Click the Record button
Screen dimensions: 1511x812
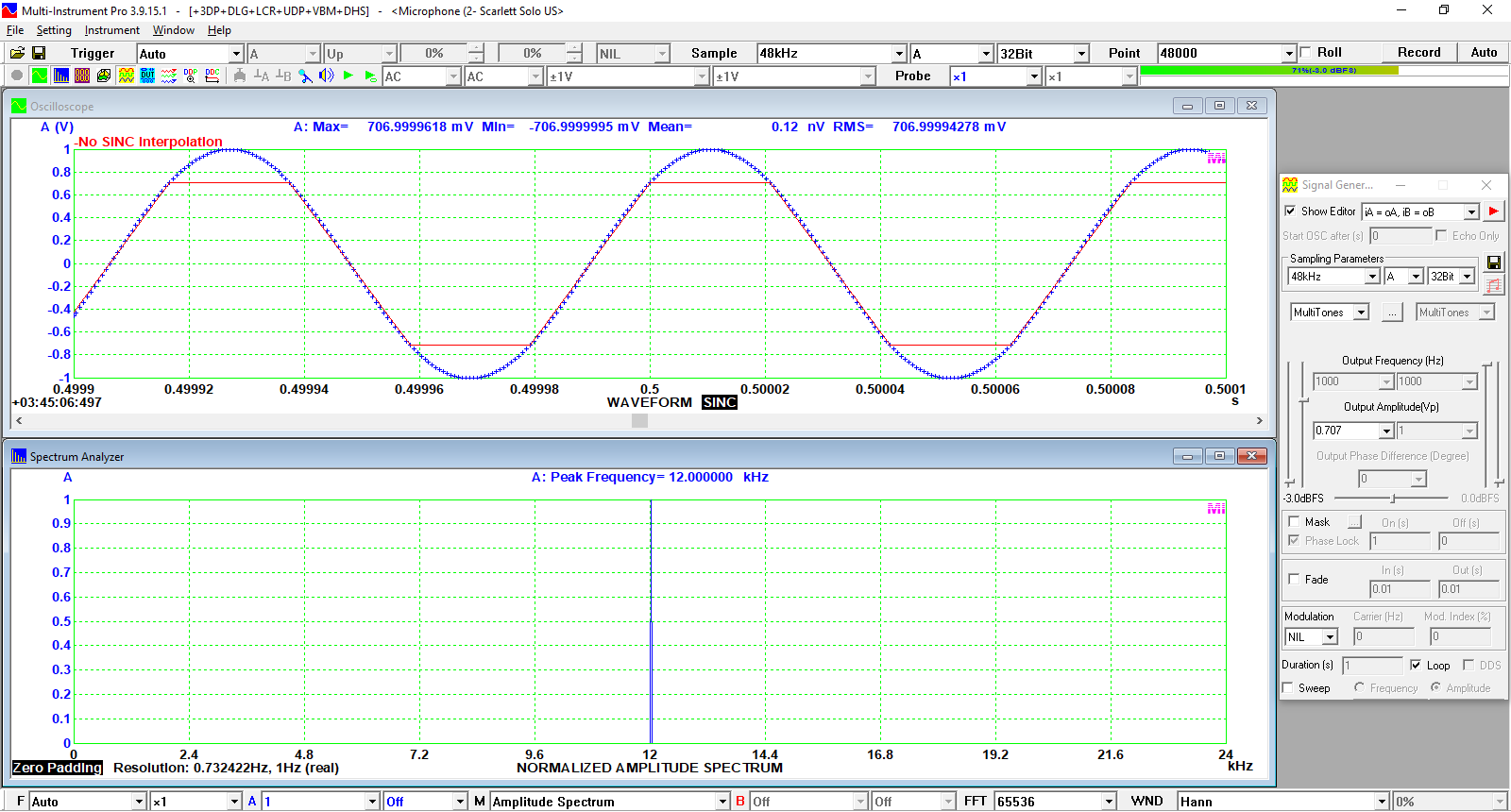pyautogui.click(x=1418, y=53)
